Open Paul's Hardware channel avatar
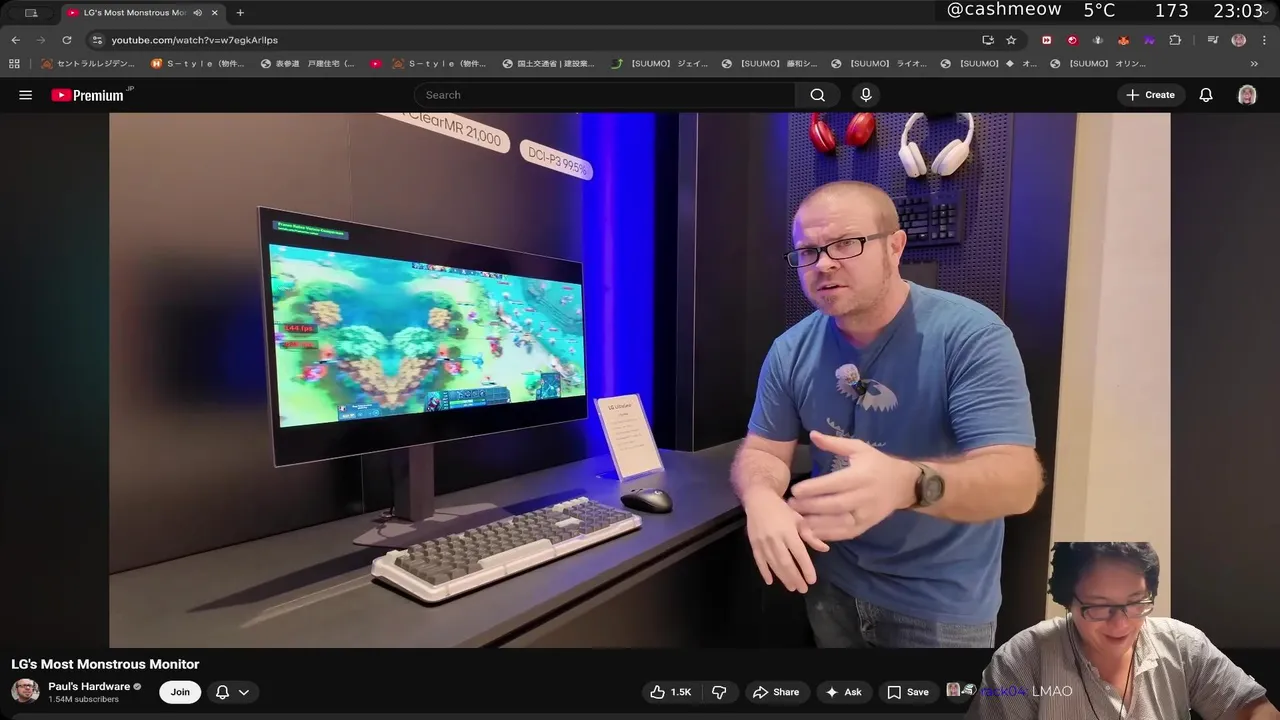The image size is (1280, 720). tap(25, 691)
